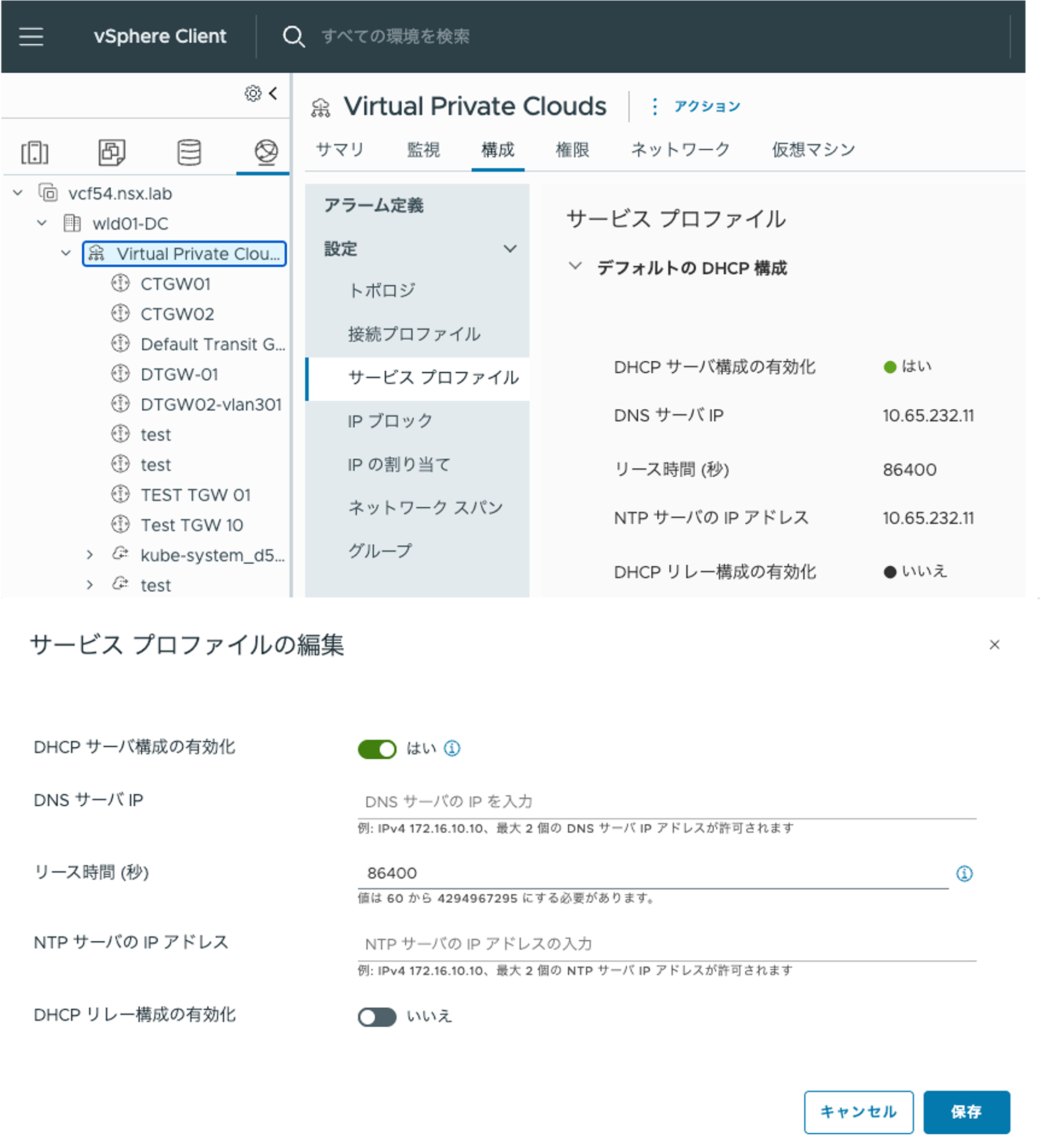The height and width of the screenshot is (1148, 1041).
Task: Switch to Storage inventory view
Action: click(x=189, y=152)
